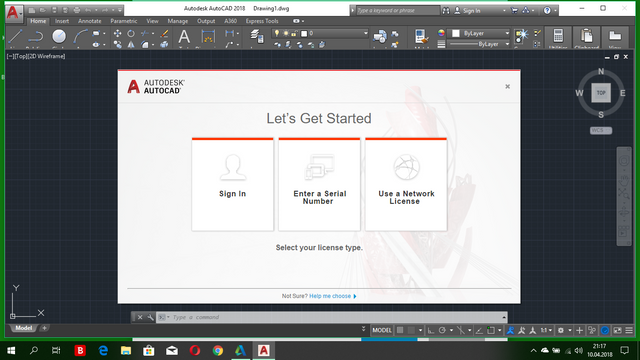This screenshot has height=360, width=640.
Task: Open the ByLayer linetype dropdown
Action: tap(507, 44)
